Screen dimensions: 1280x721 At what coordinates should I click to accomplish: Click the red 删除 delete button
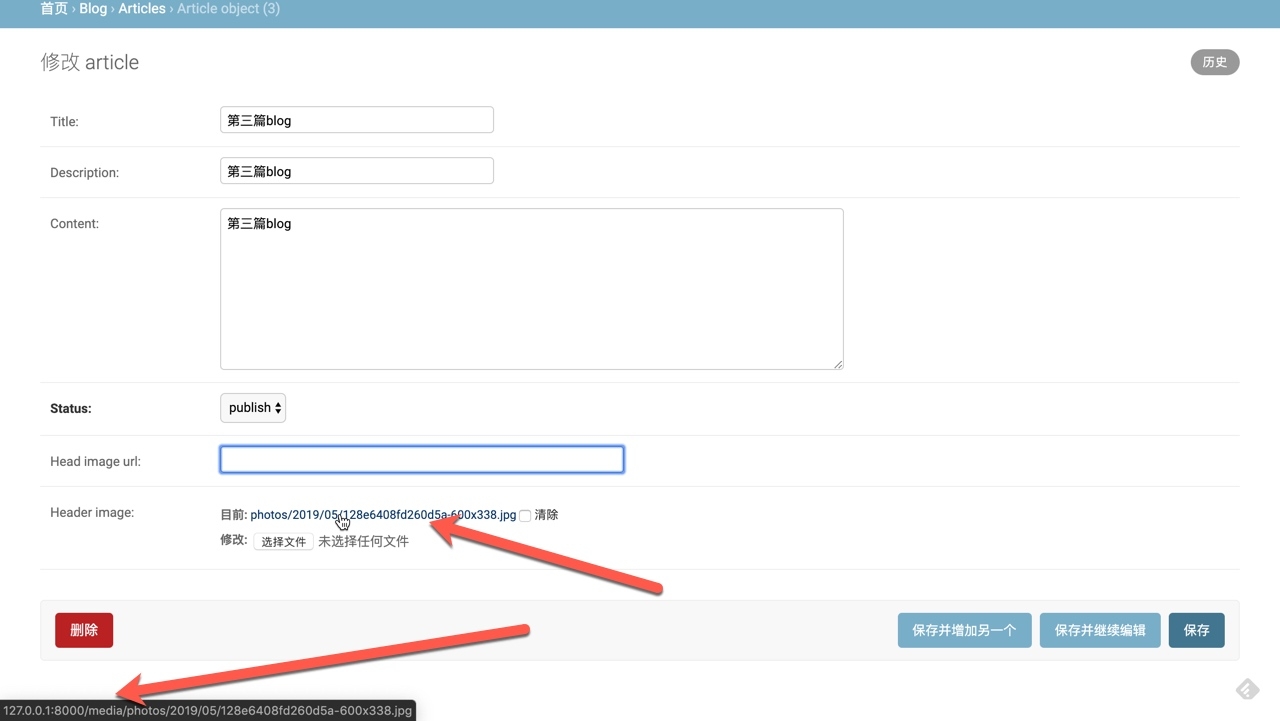(x=84, y=630)
